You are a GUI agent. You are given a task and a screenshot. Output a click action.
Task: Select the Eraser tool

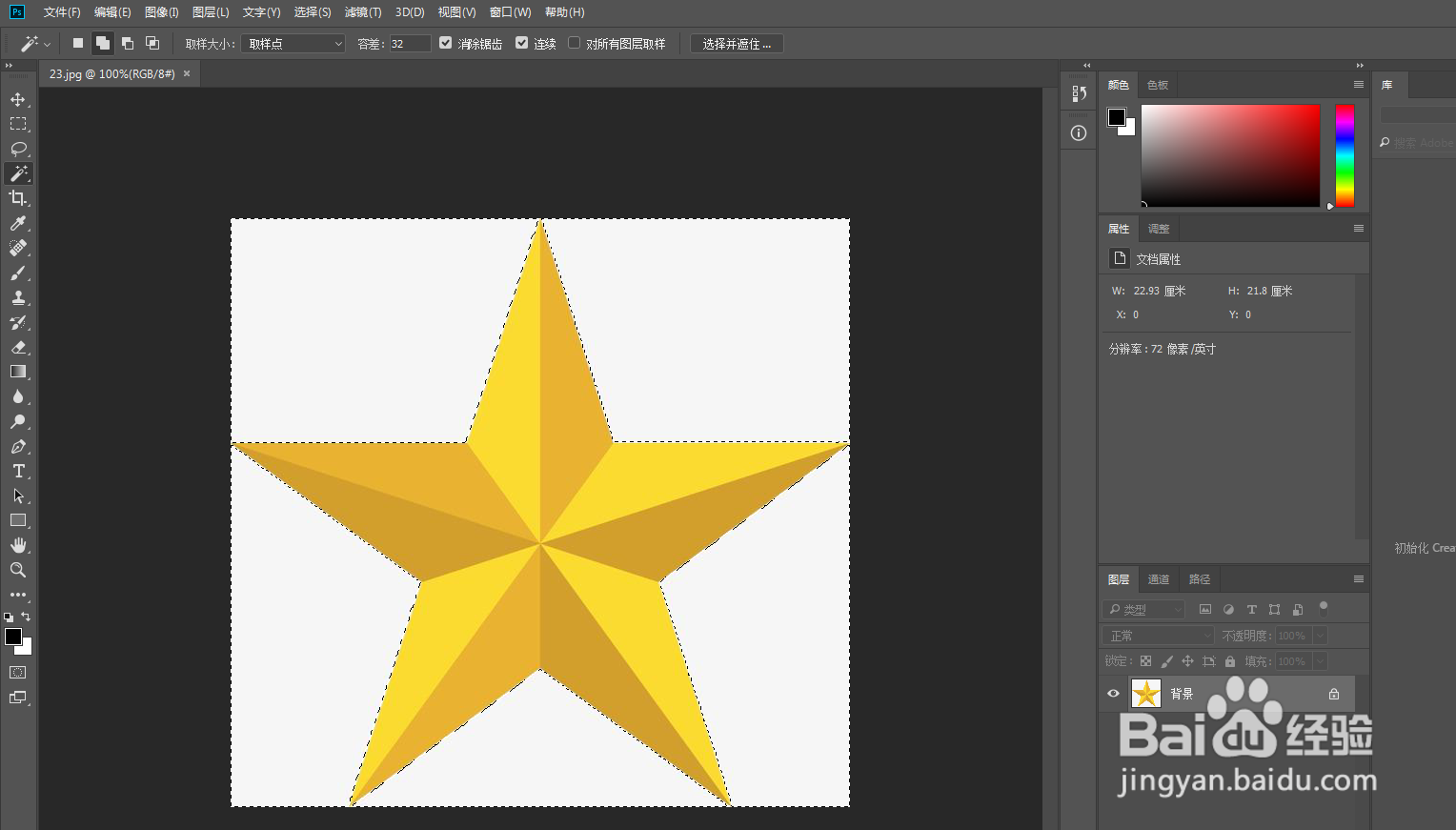point(18,347)
